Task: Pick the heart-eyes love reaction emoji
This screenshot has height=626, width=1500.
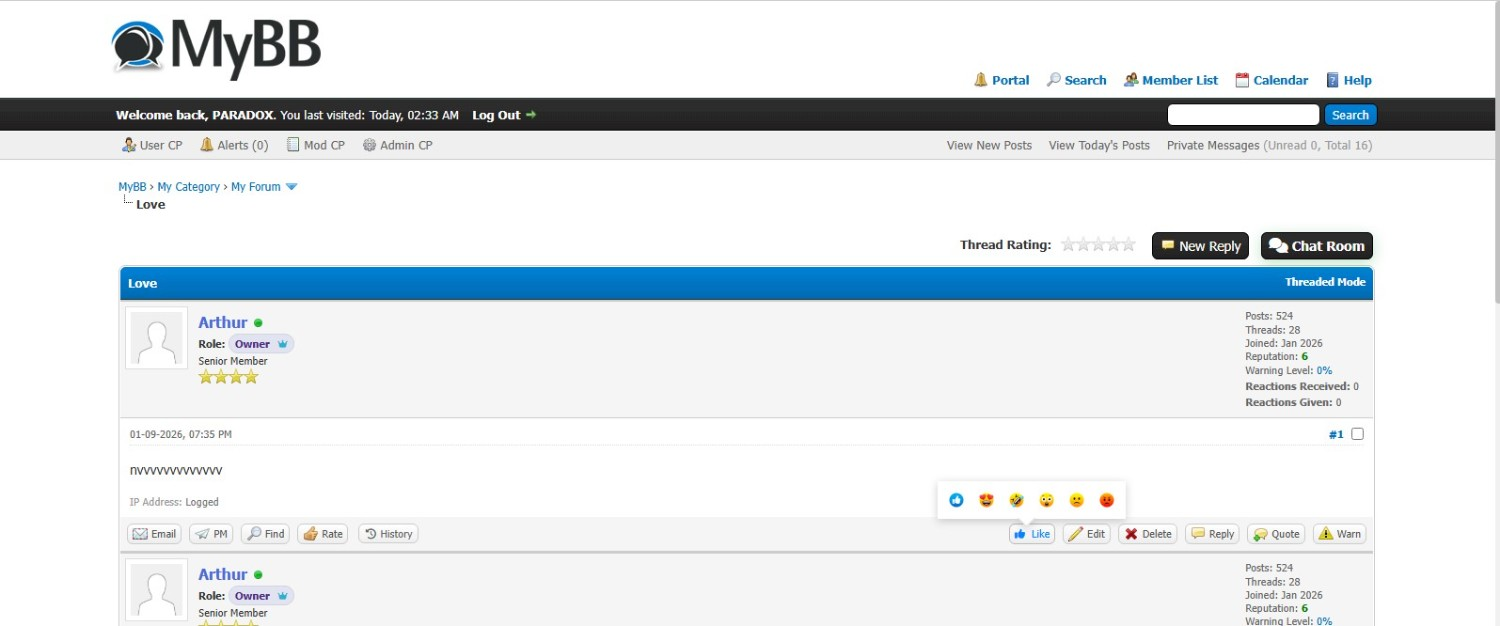Action: [x=986, y=500]
